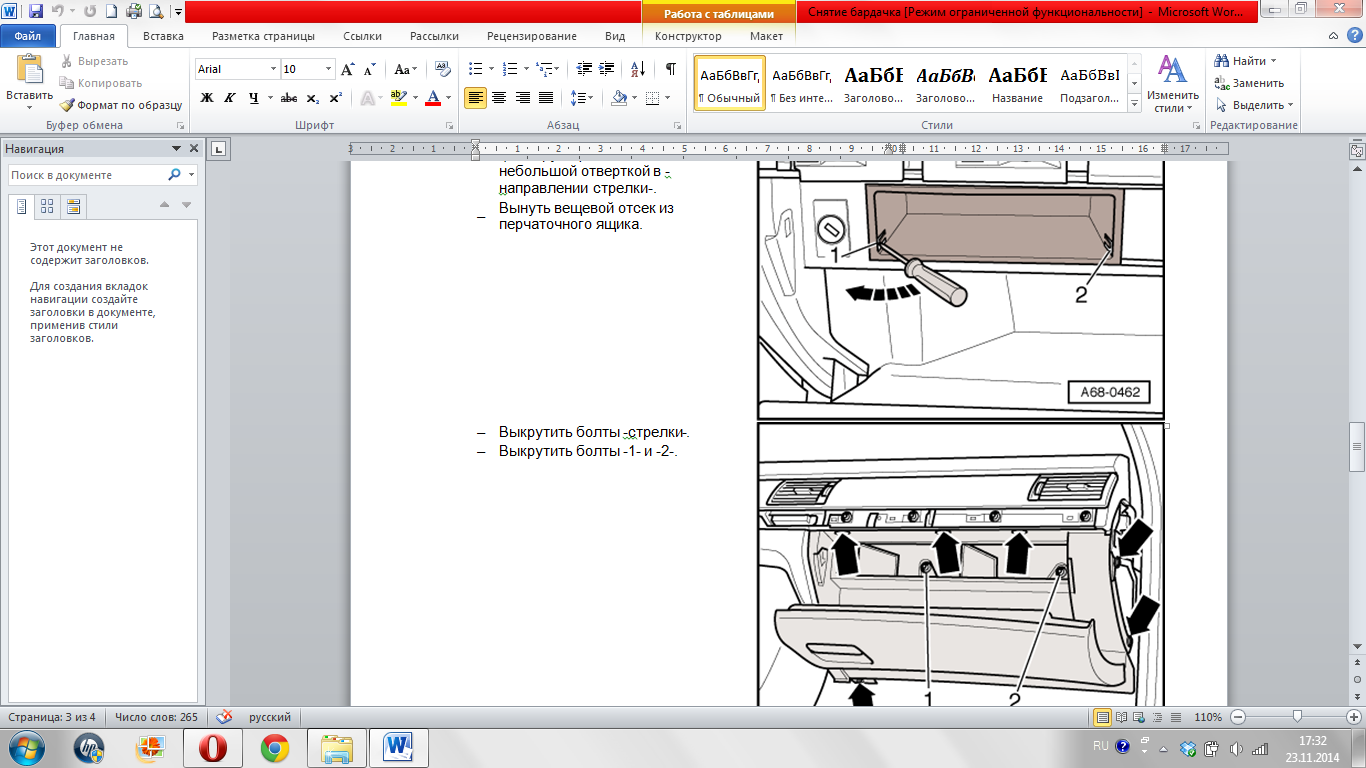Select the justify text alignment icon
Image resolution: width=1366 pixels, height=768 pixels.
pyautogui.click(x=546, y=98)
